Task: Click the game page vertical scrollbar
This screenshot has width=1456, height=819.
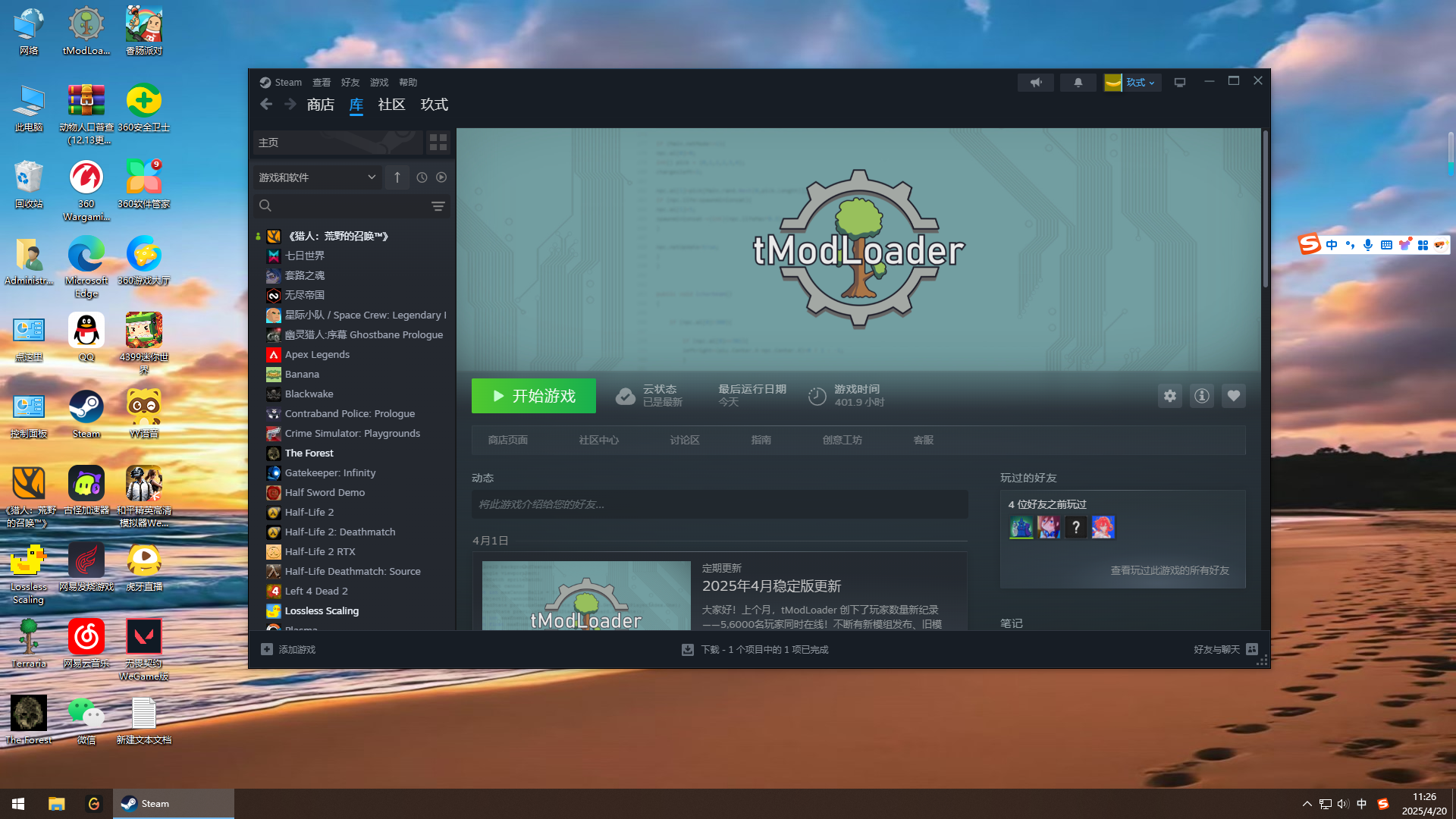Action: 1265,209
